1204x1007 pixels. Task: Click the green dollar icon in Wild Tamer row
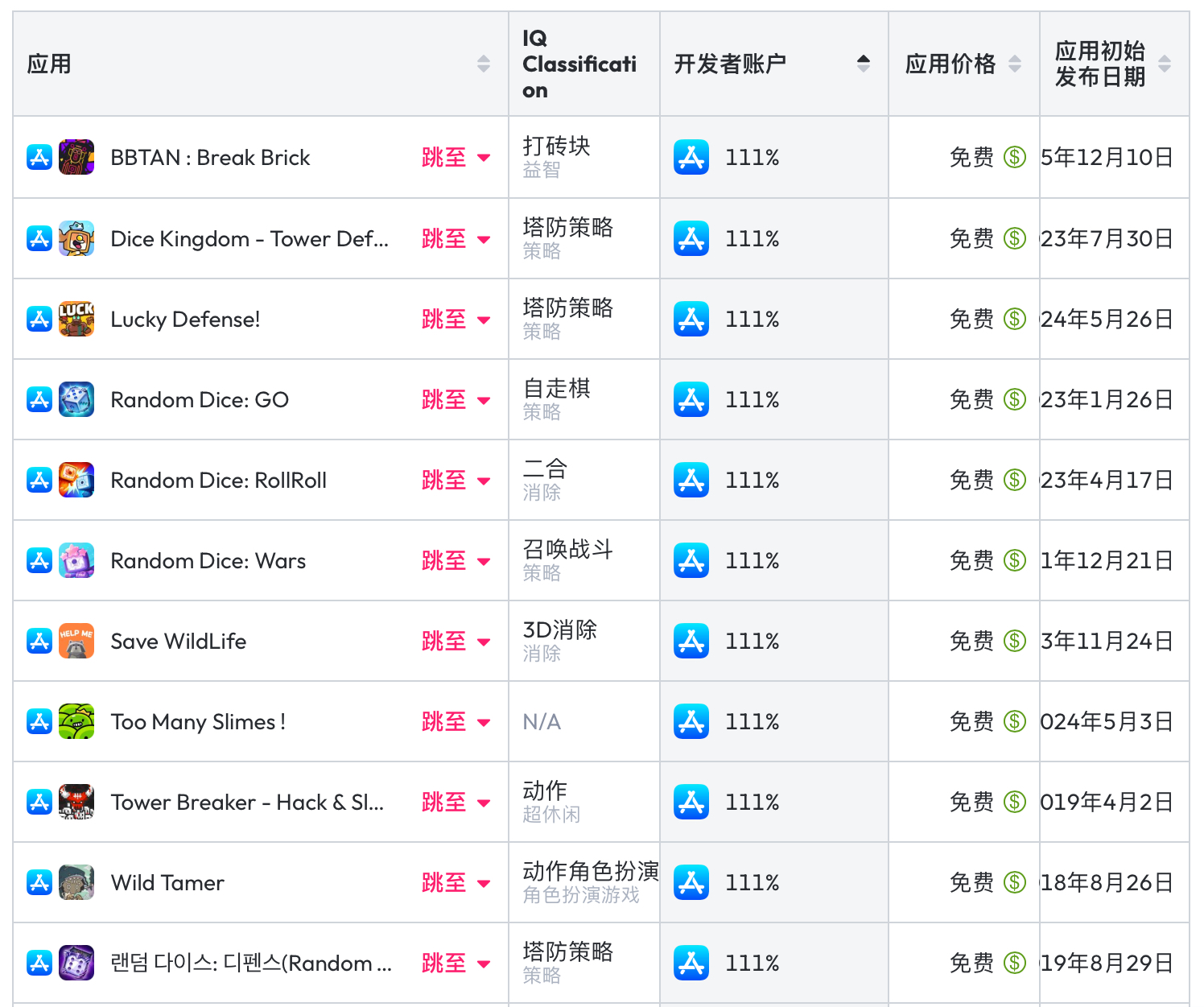click(x=1015, y=882)
